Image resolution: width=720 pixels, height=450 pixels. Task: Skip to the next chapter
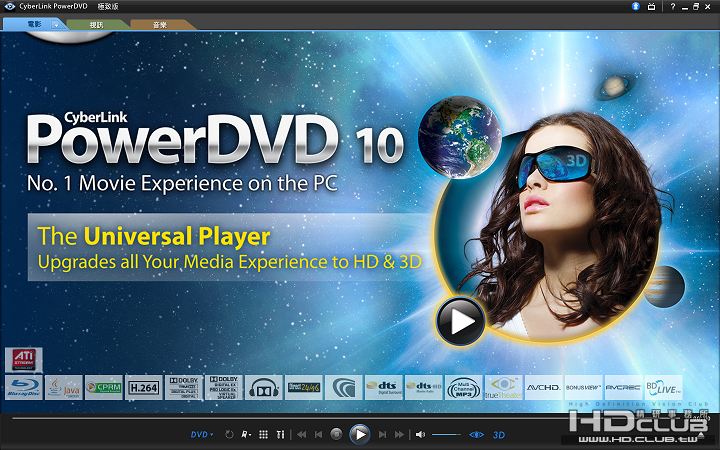click(x=382, y=434)
